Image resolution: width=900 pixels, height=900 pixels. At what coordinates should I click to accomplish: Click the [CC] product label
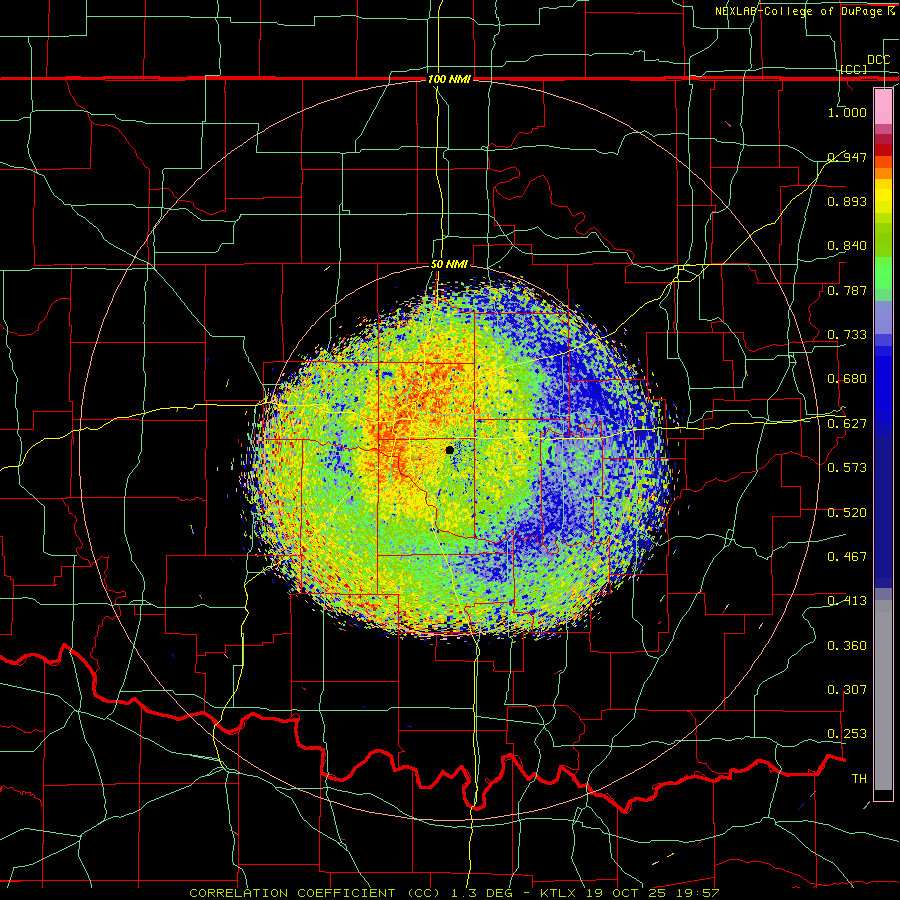pyautogui.click(x=854, y=69)
